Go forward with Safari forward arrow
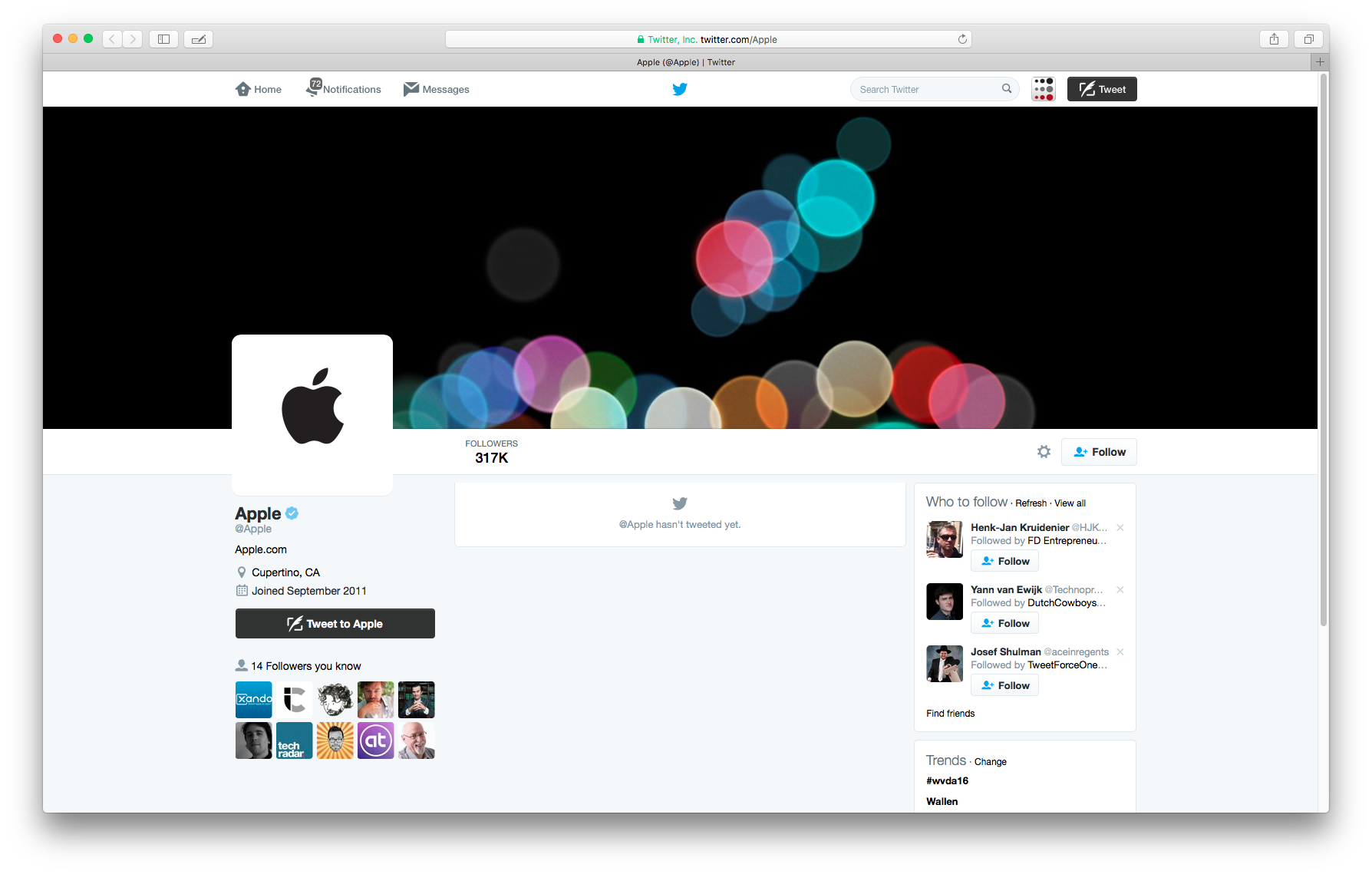Screen dimensions: 1372x874 pos(132,39)
